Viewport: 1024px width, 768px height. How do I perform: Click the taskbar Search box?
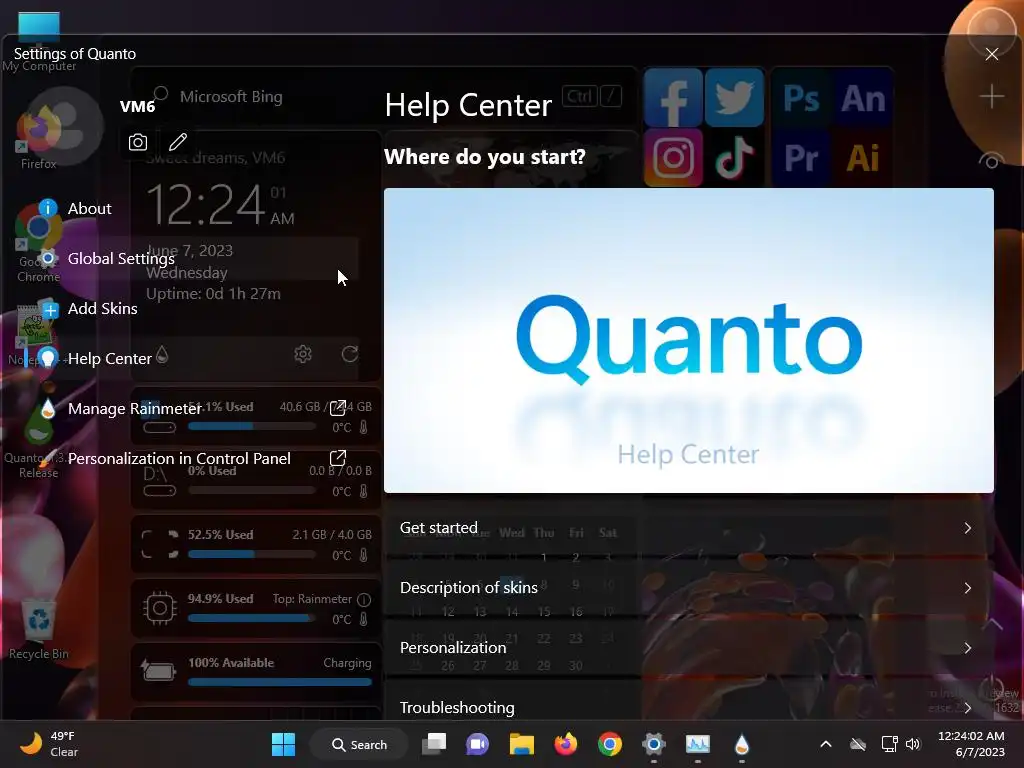tap(359, 744)
